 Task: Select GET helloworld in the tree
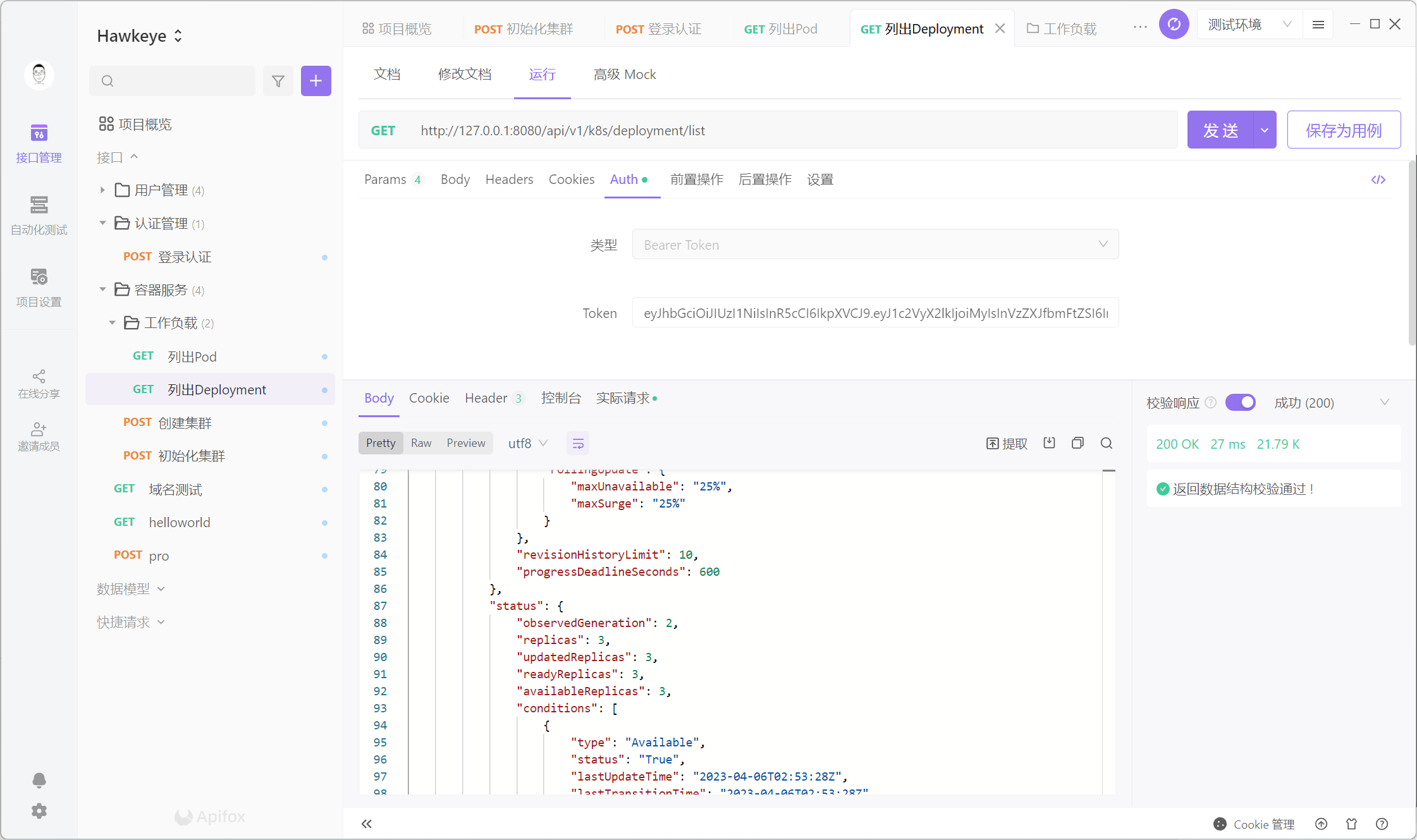[x=210, y=523]
